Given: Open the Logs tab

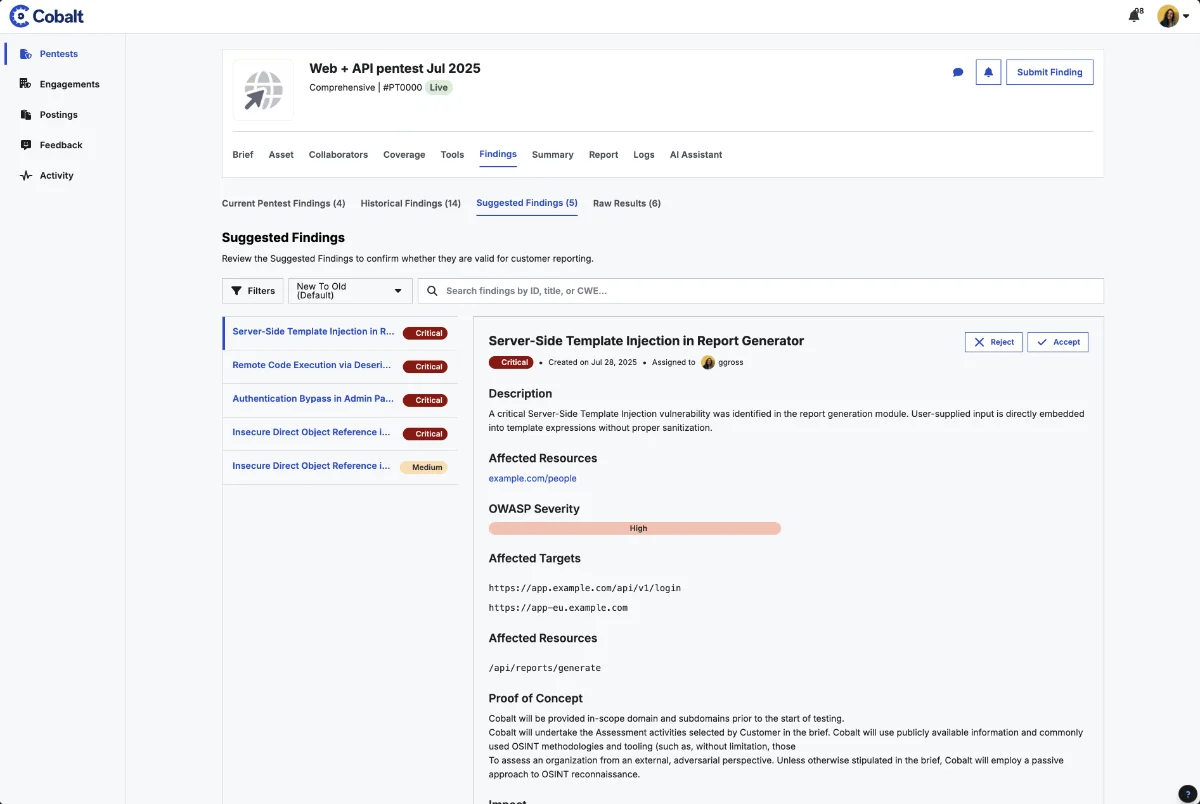Looking at the screenshot, I should 644,155.
